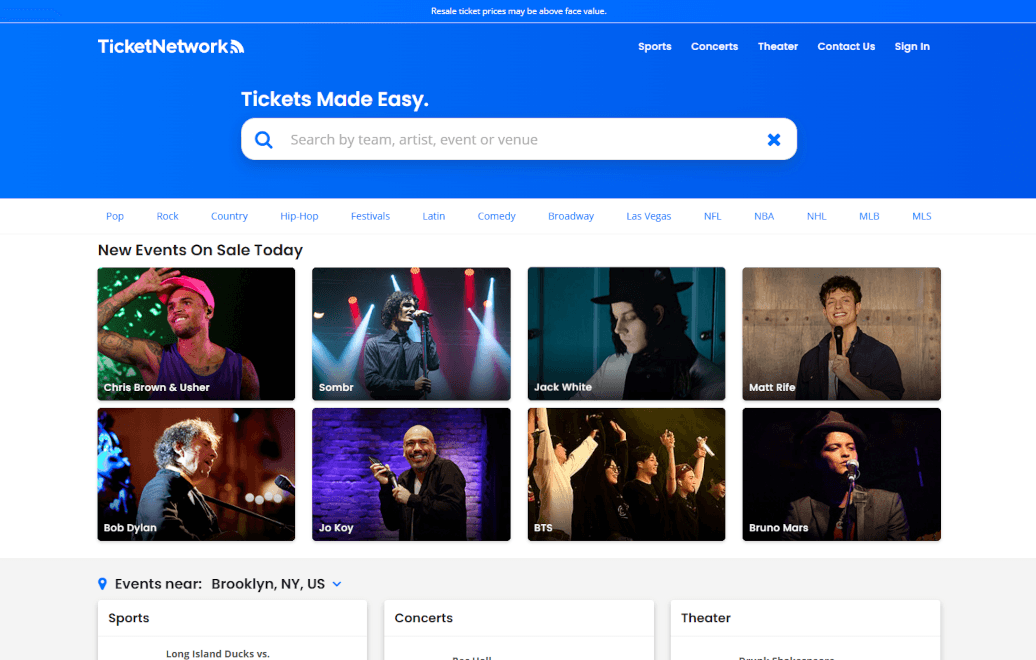Select the NFL category link
1036x660 pixels.
click(712, 216)
